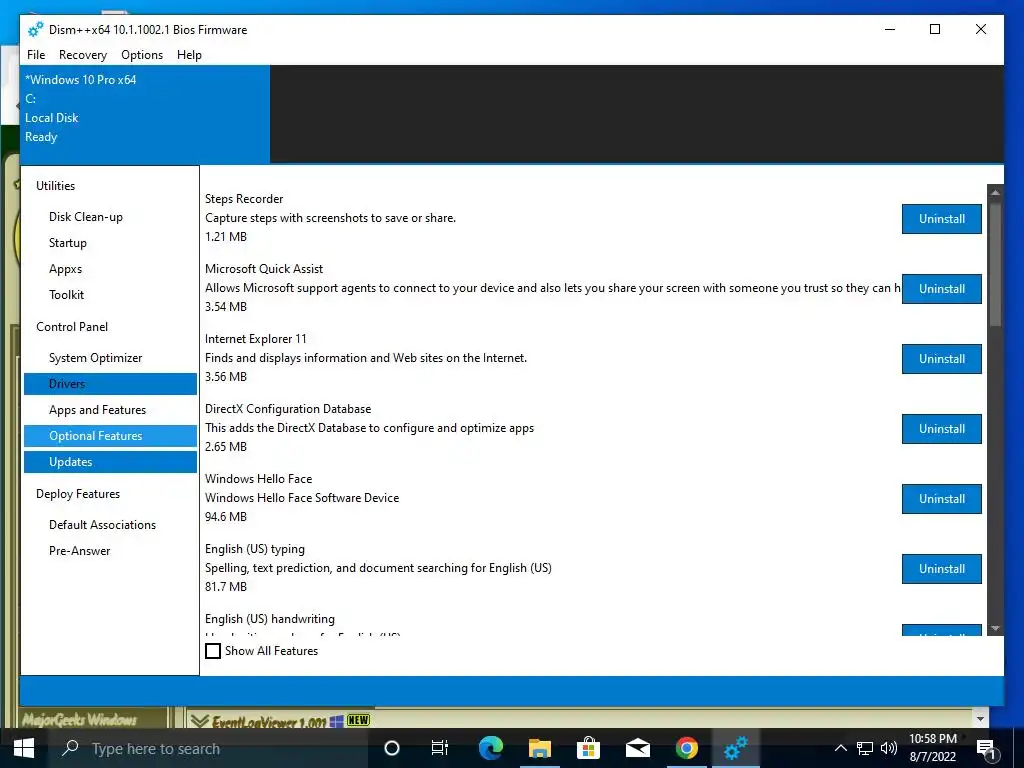Click the 94.6 MB size text
The image size is (1024, 768).
(226, 517)
